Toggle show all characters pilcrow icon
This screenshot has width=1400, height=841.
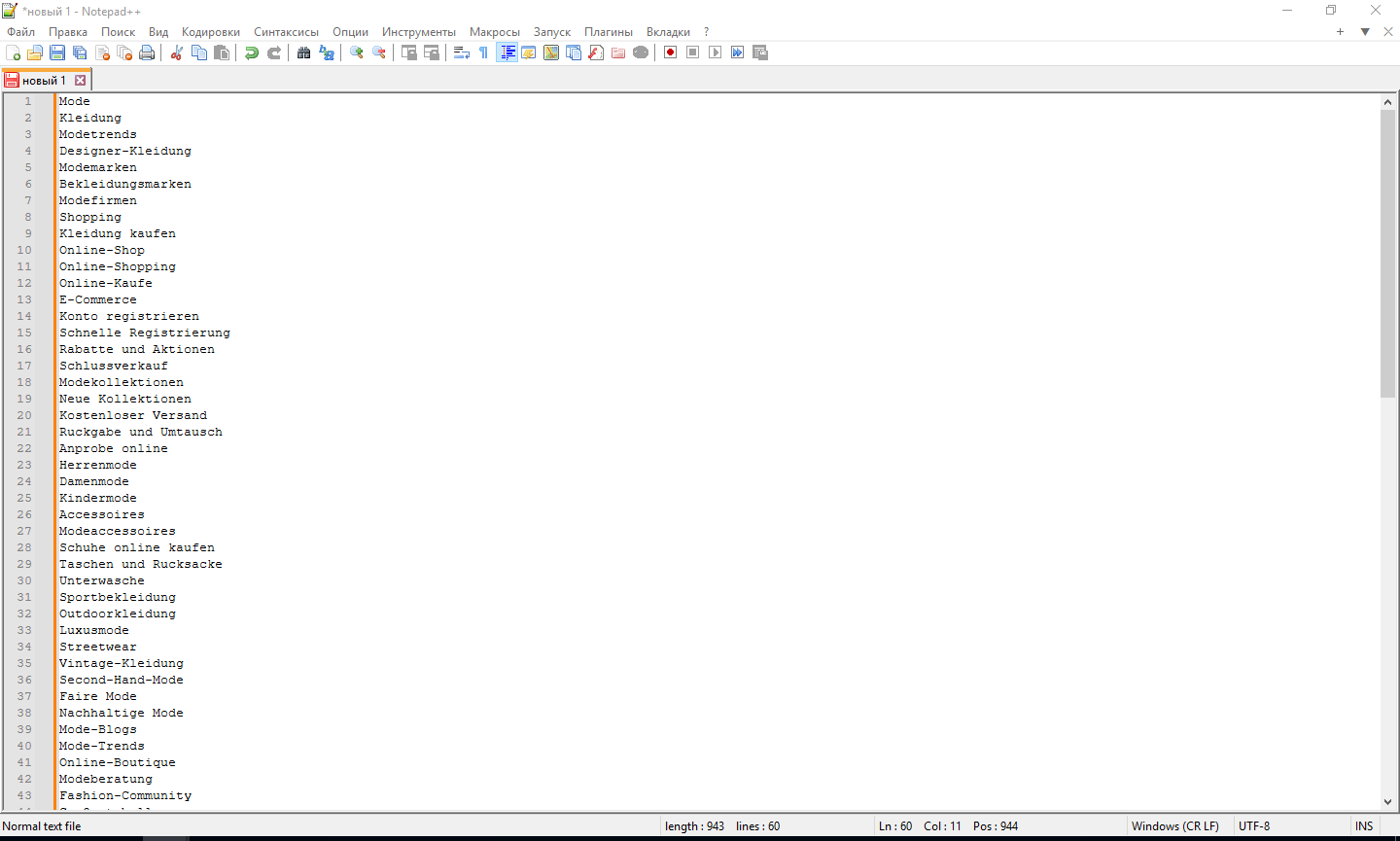coord(483,53)
